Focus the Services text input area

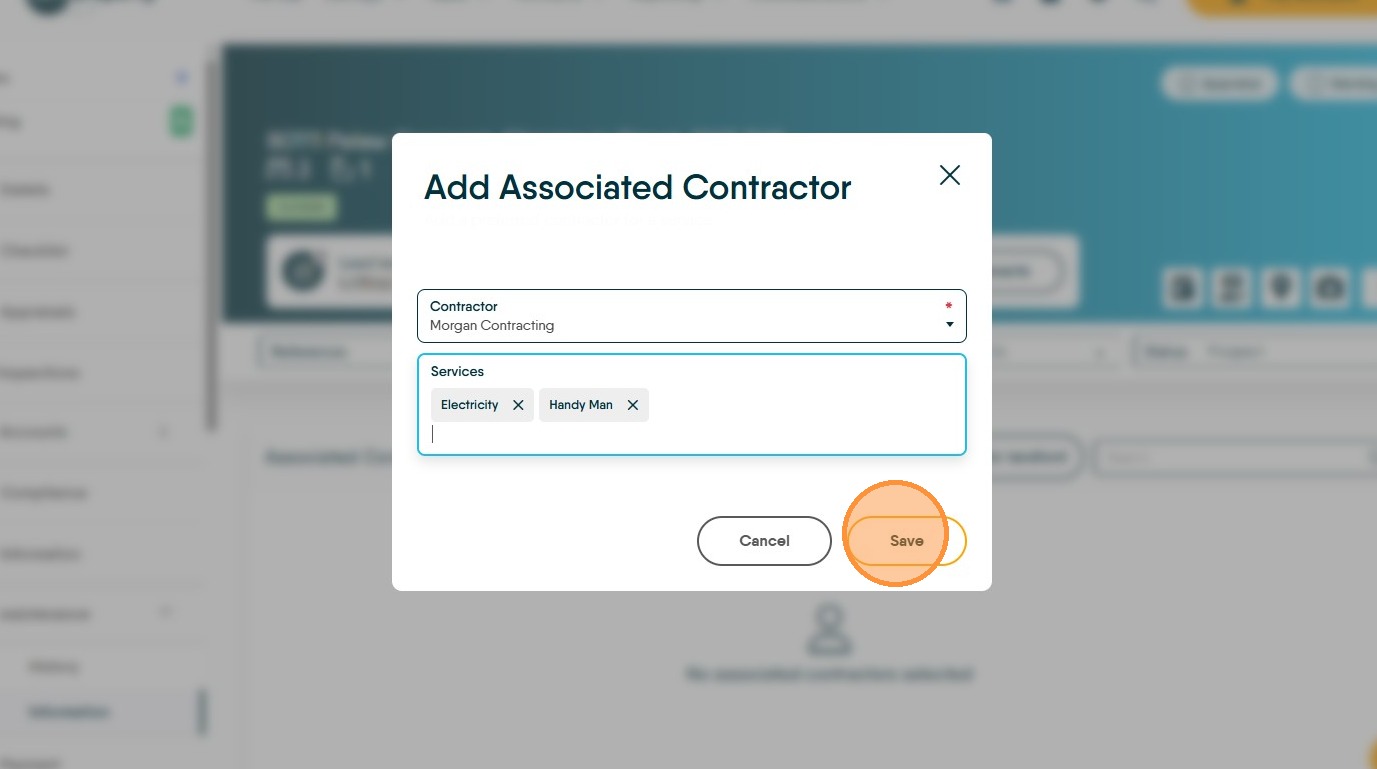692,434
